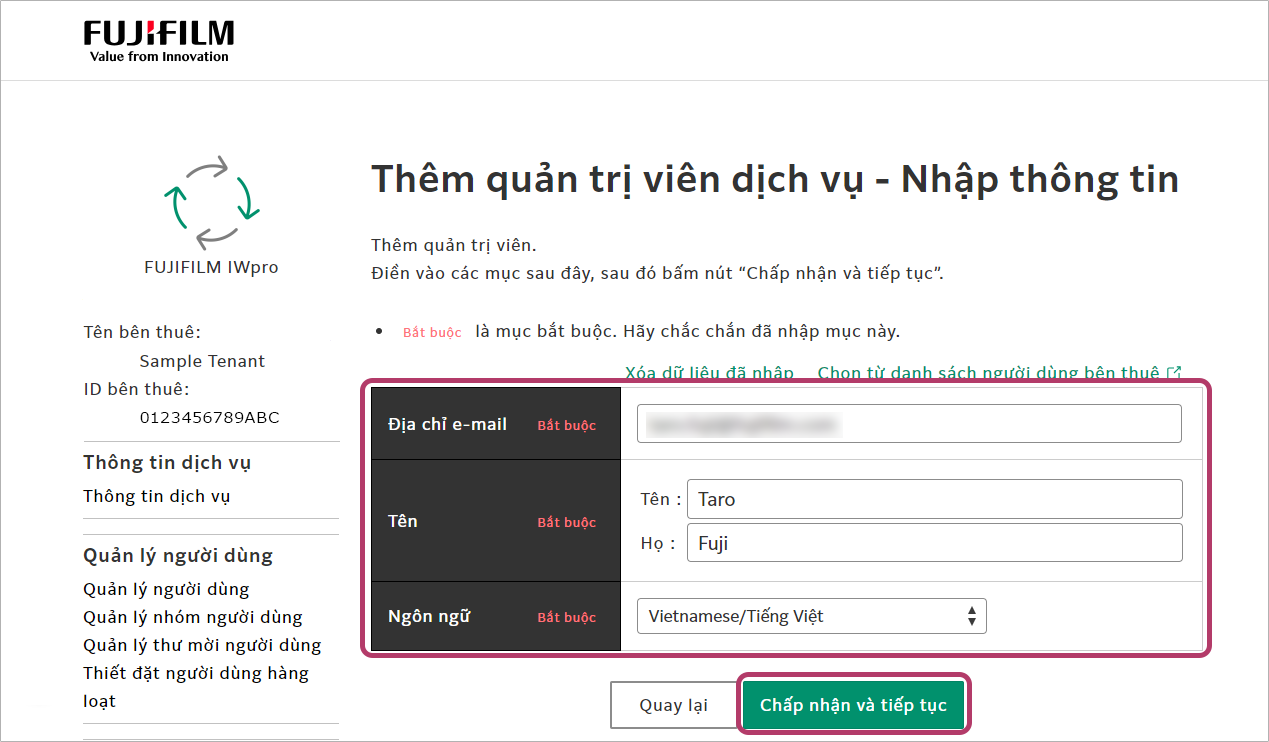Click the Quay lại button

[673, 706]
